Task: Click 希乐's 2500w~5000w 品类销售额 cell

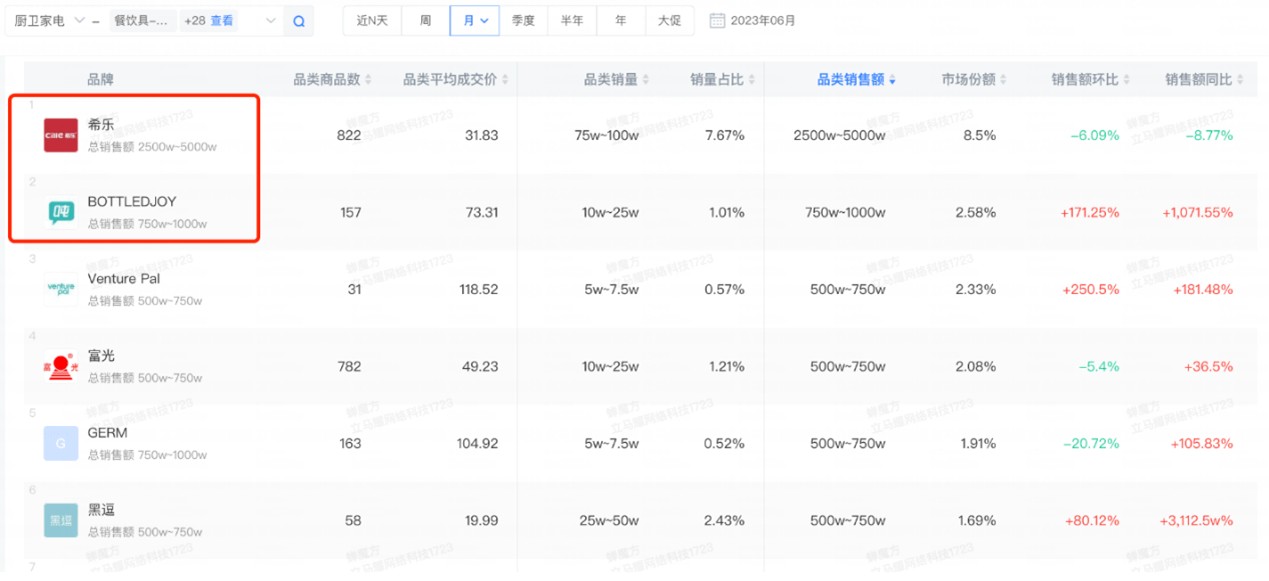Action: [840, 135]
